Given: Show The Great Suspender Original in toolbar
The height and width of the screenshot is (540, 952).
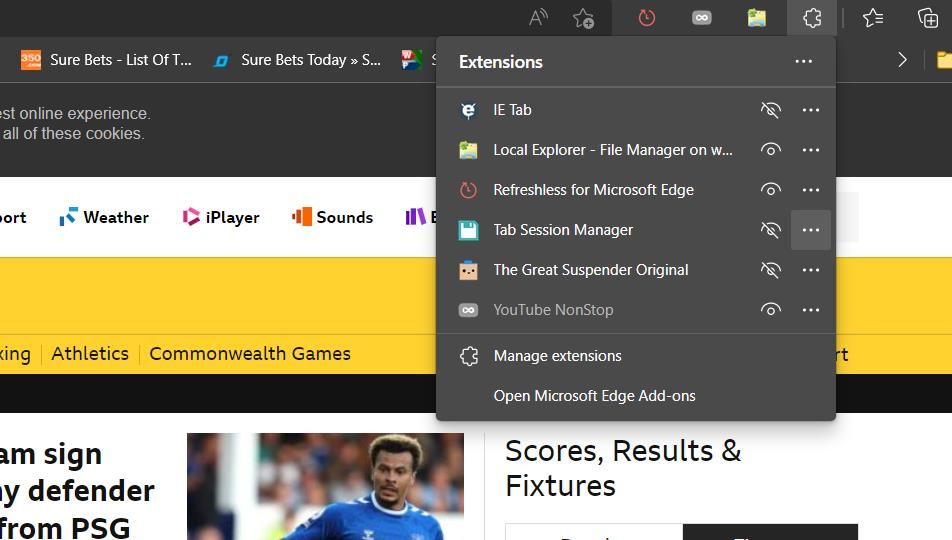Looking at the screenshot, I should pos(770,270).
